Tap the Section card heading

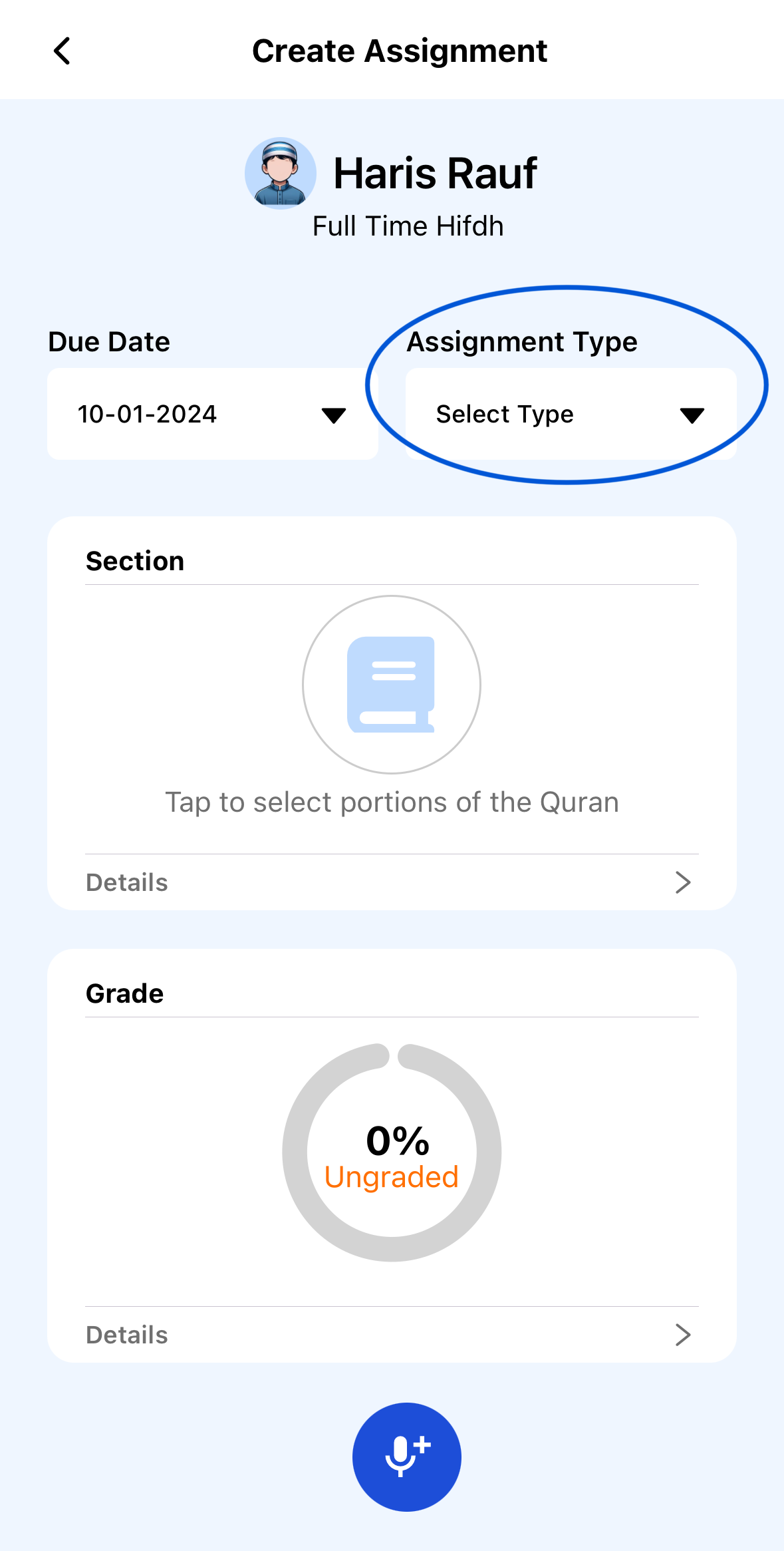[135, 561]
